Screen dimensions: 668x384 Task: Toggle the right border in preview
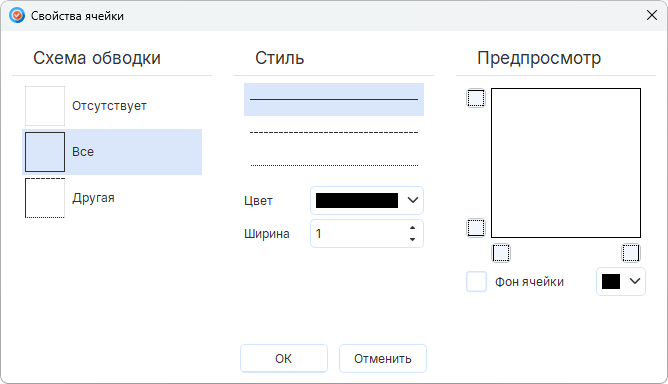(x=631, y=253)
